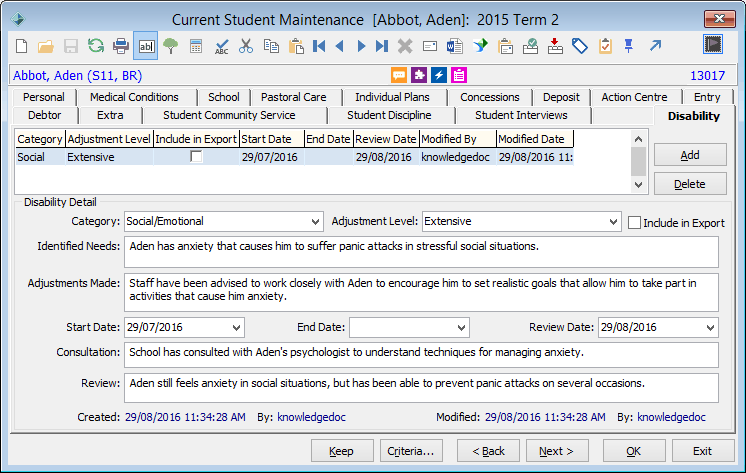Open the orange speech bubble notes icon
The image size is (746, 473).
399,75
